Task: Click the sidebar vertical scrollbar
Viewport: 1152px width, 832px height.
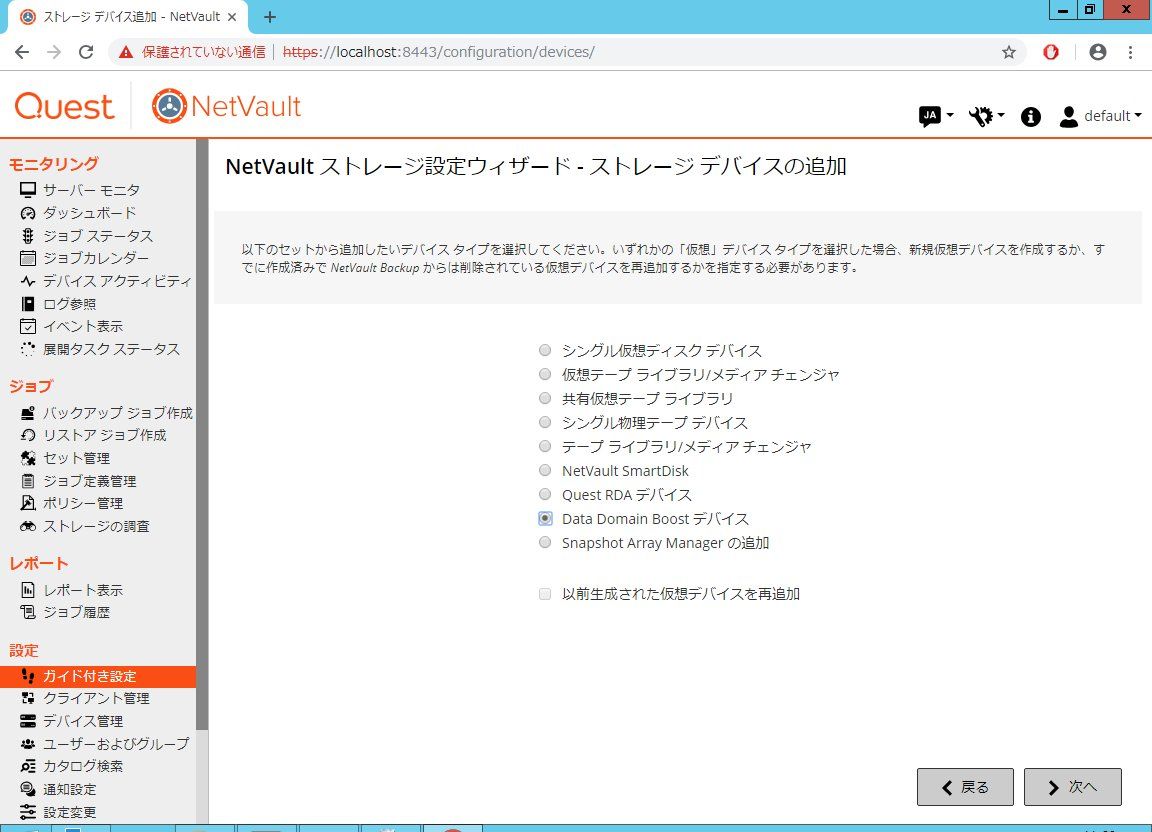Action: [202, 434]
